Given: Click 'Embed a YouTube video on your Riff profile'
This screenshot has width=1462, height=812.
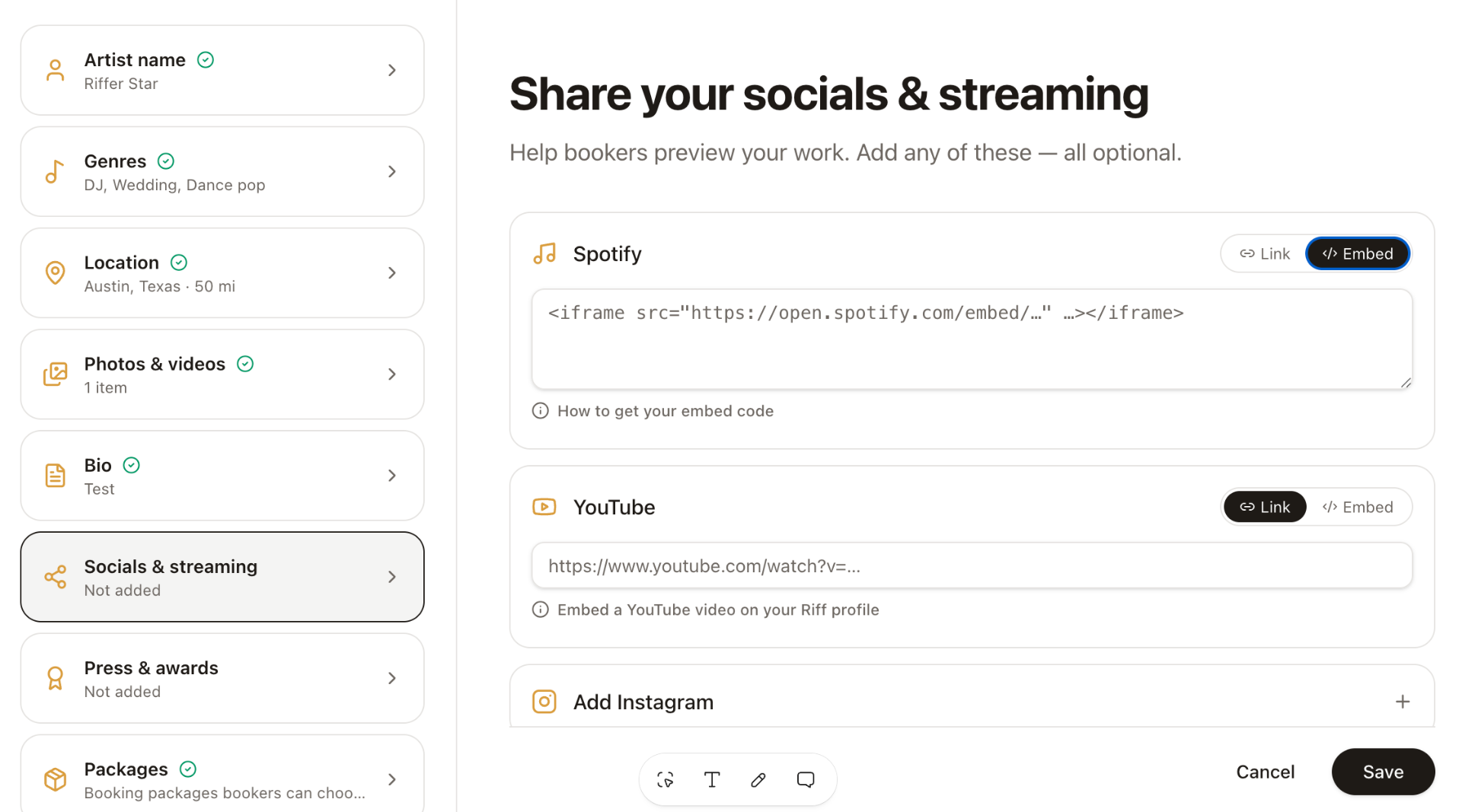Looking at the screenshot, I should [x=718, y=610].
